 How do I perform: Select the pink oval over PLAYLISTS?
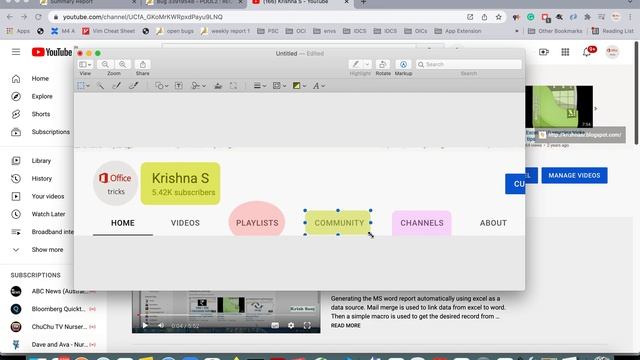[x=257, y=219]
